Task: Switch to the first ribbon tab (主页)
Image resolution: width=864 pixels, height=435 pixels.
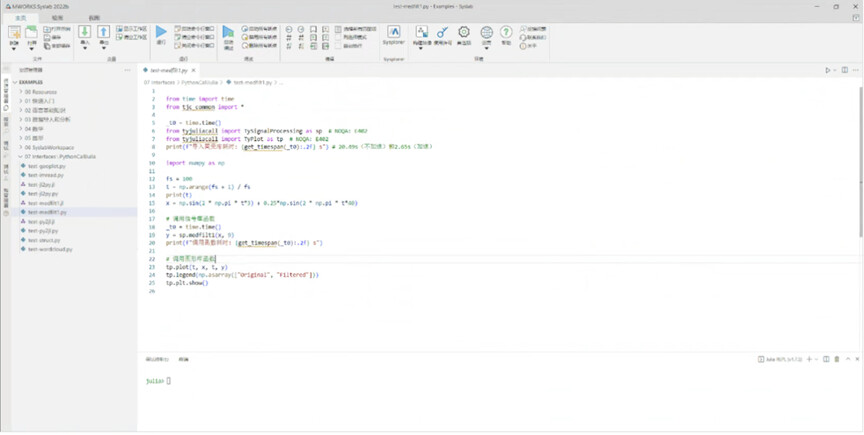Action: point(20,18)
